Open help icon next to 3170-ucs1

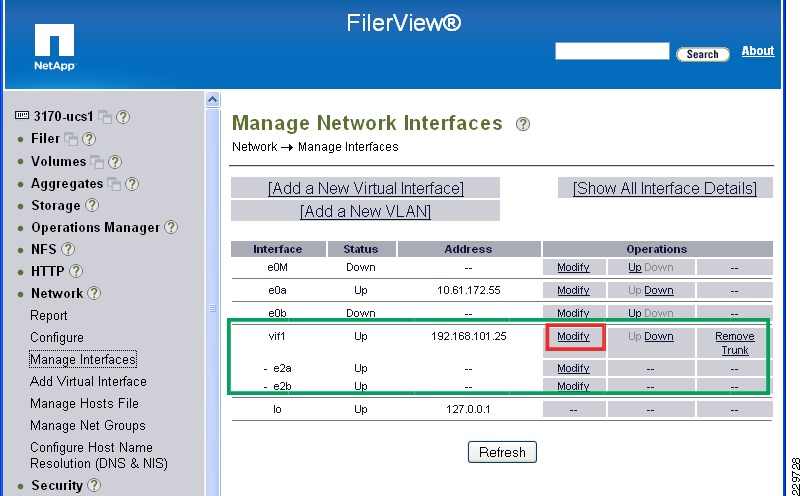pyautogui.click(x=122, y=117)
